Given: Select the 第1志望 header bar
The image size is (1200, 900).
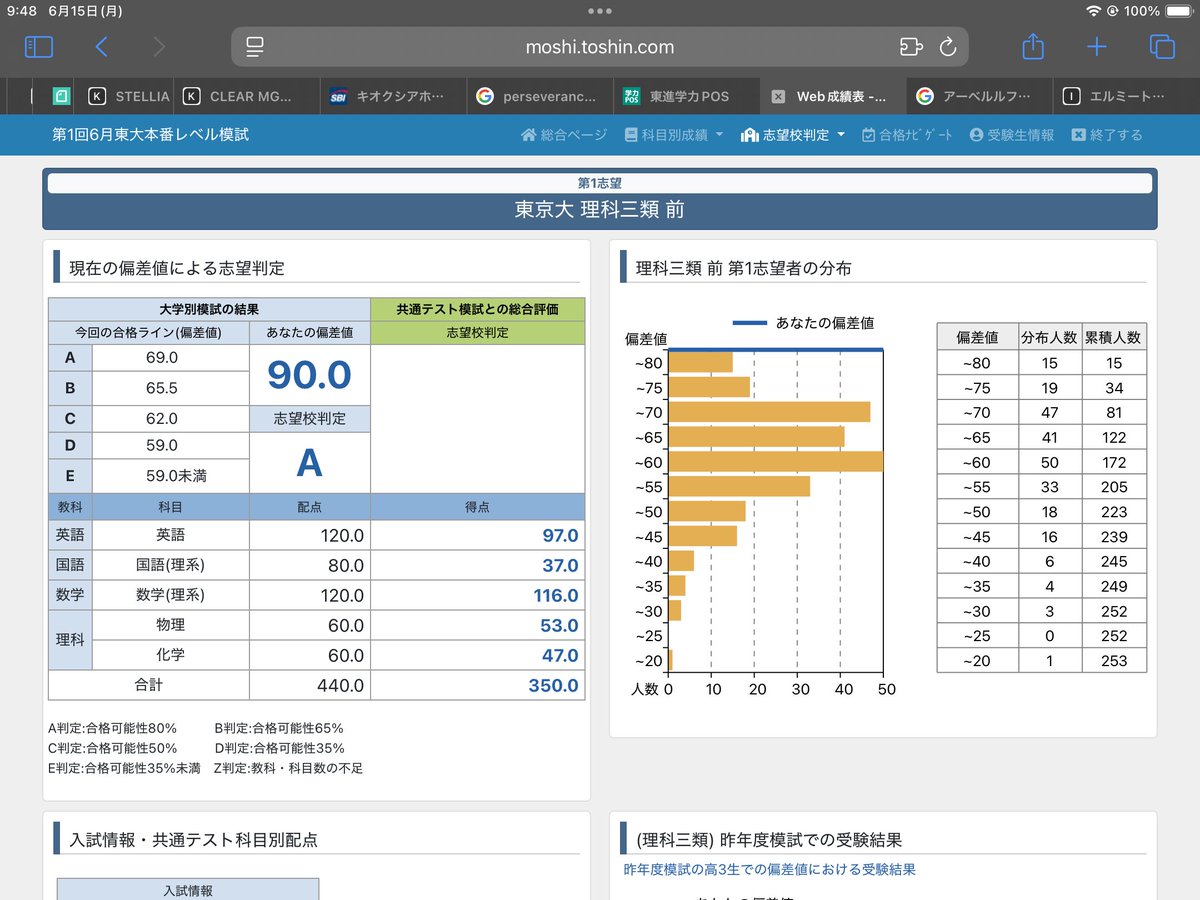Looking at the screenshot, I should pos(600,183).
